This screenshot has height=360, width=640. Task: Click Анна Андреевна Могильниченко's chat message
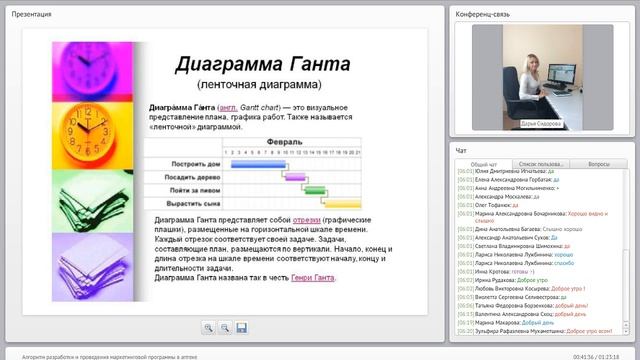point(508,188)
